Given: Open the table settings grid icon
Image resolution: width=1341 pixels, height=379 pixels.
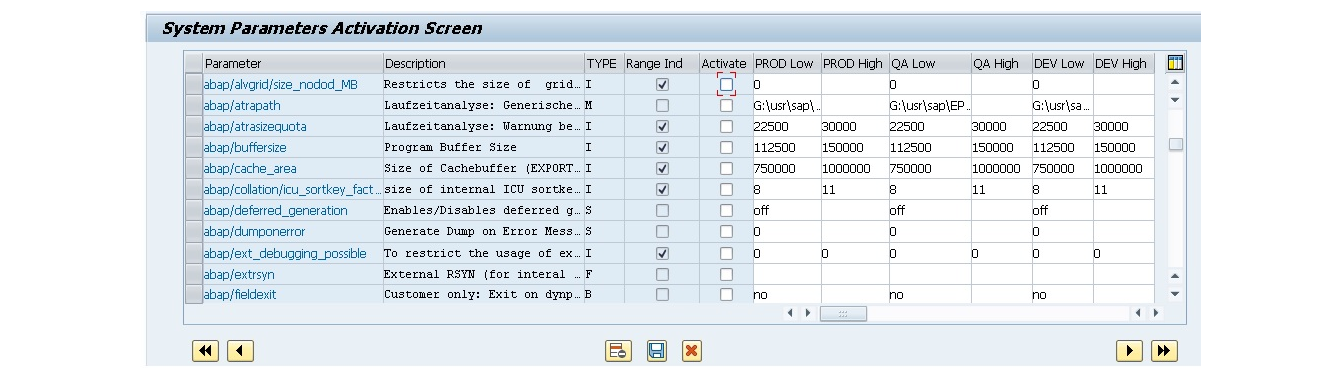Looking at the screenshot, I should point(1175,63).
